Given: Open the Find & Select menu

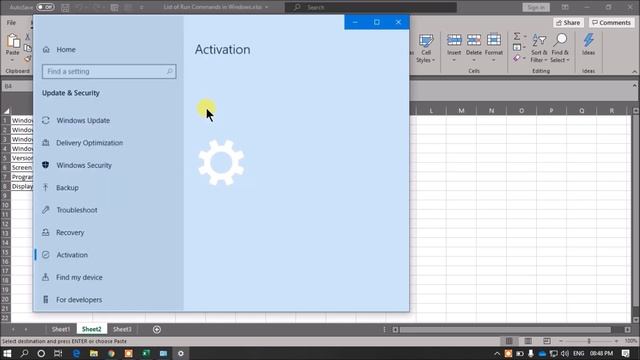Looking at the screenshot, I should point(560,49).
